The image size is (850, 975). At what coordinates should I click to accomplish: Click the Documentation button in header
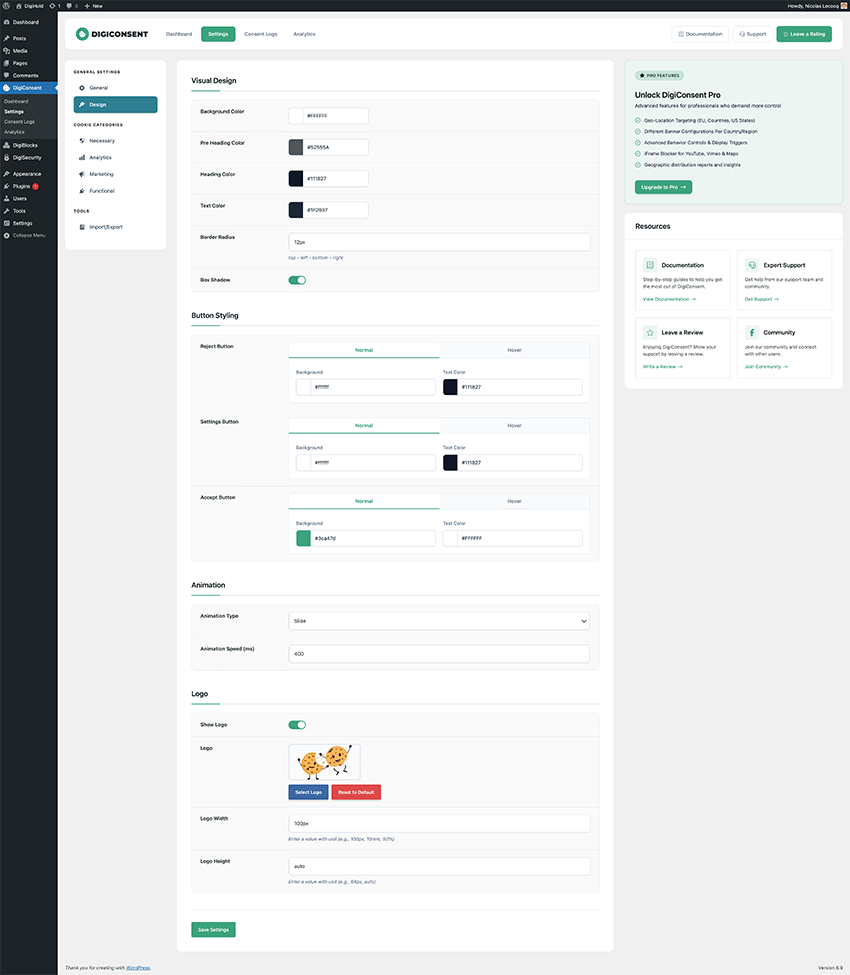(x=700, y=34)
